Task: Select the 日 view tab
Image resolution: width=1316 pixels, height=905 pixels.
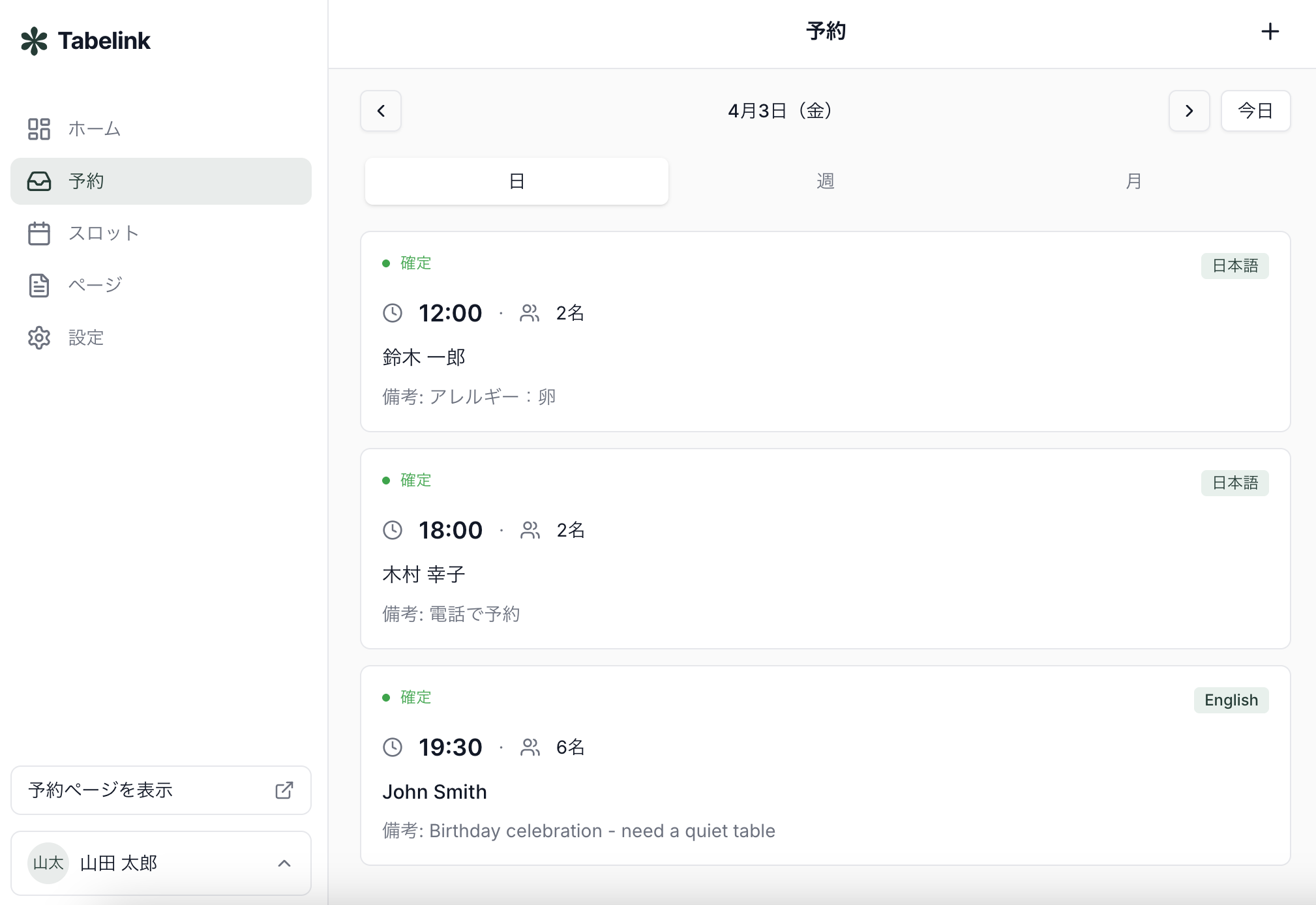Action: tap(516, 181)
